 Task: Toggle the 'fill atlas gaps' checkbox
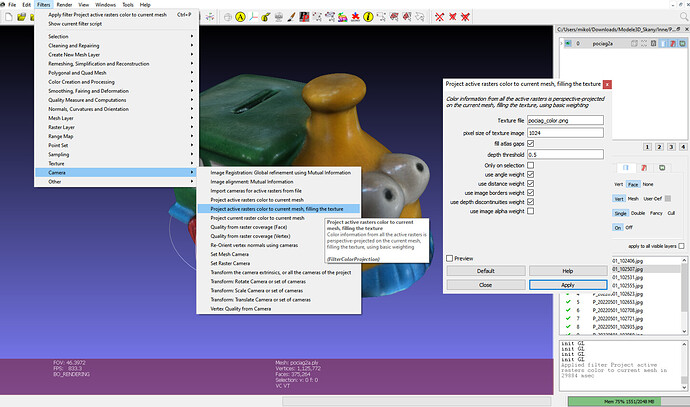530,144
